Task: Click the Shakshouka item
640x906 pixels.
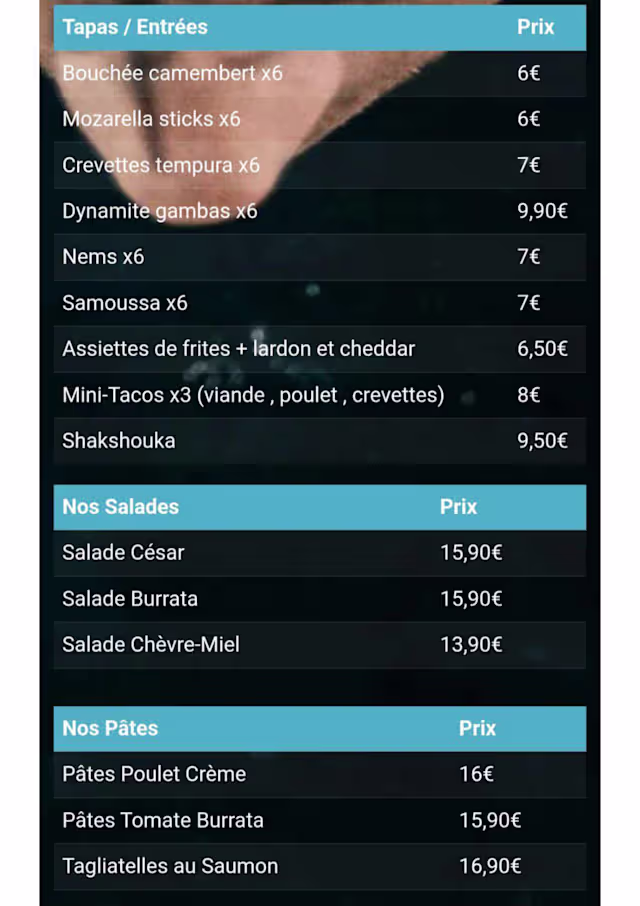Action: pyautogui.click(x=118, y=441)
